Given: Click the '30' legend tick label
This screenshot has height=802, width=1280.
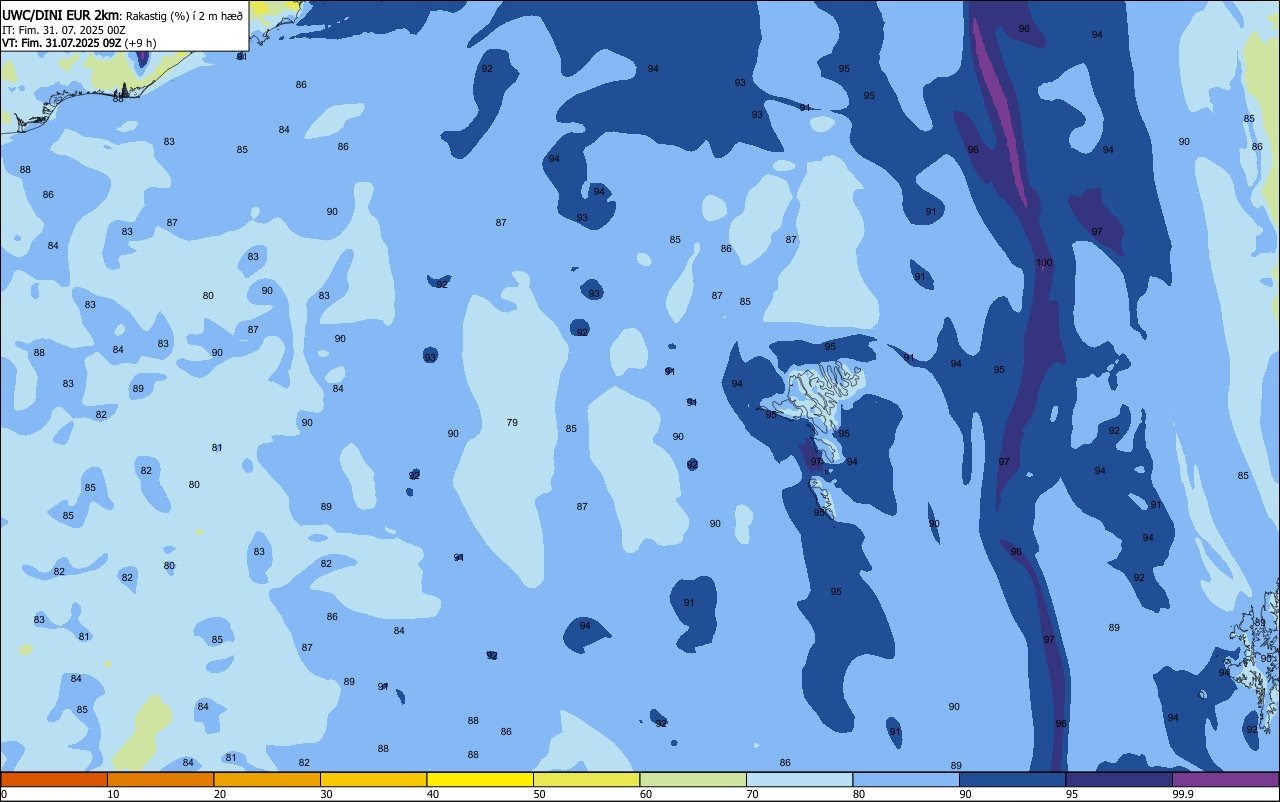Looking at the screenshot, I should [x=327, y=794].
